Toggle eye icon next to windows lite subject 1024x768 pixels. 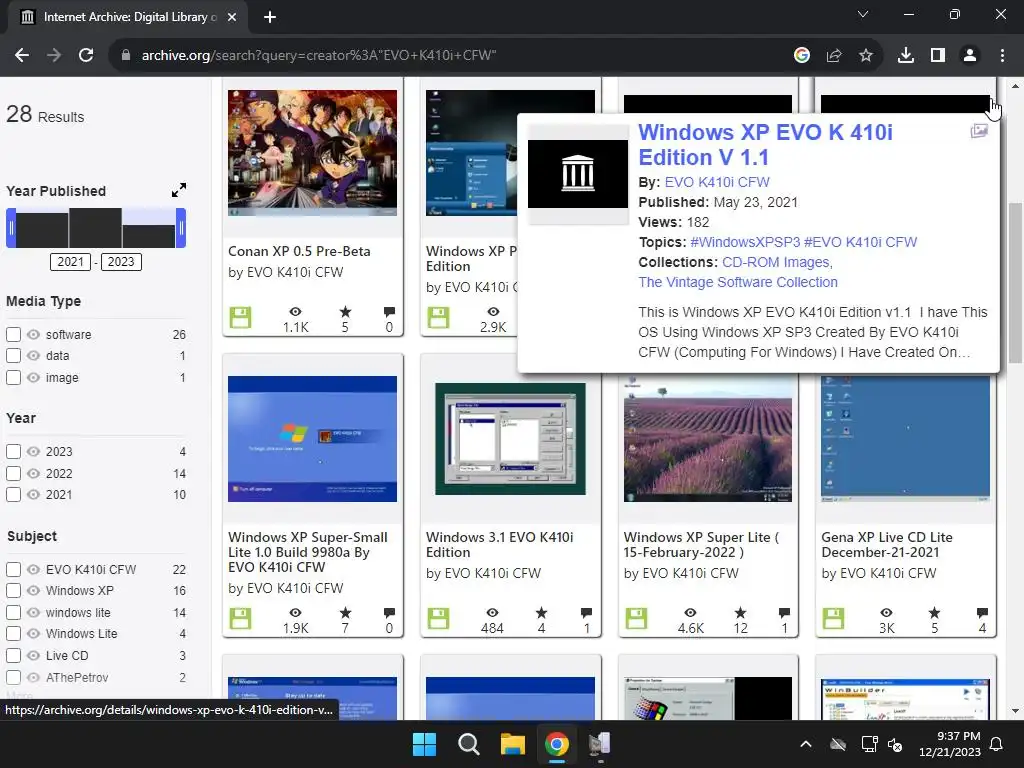[33, 613]
